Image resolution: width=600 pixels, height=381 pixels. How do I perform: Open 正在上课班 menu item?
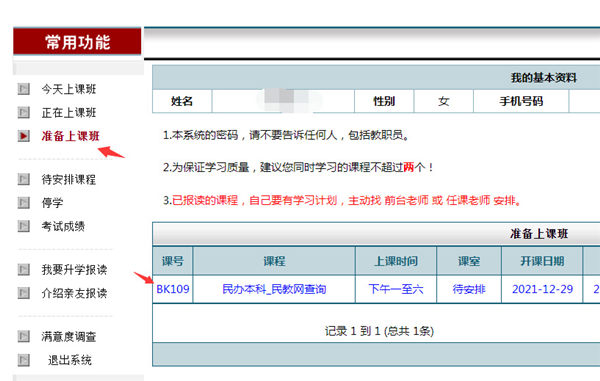click(x=69, y=112)
